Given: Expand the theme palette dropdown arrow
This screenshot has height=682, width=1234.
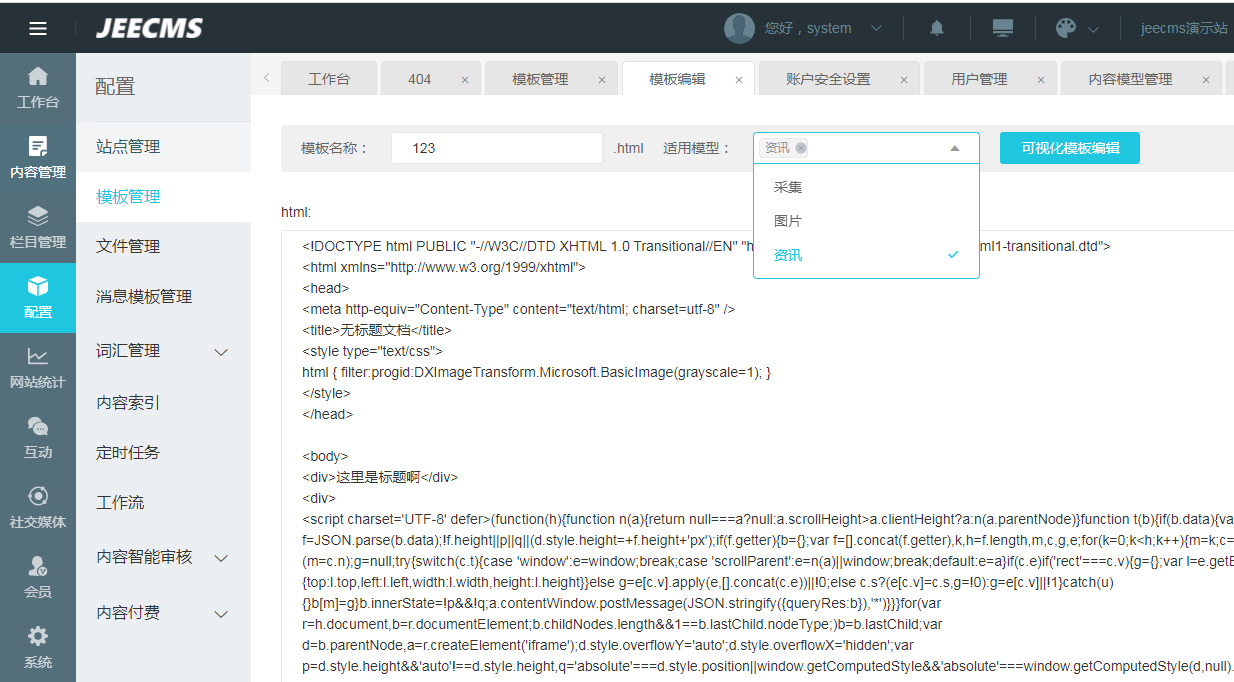Looking at the screenshot, I should point(1093,29).
